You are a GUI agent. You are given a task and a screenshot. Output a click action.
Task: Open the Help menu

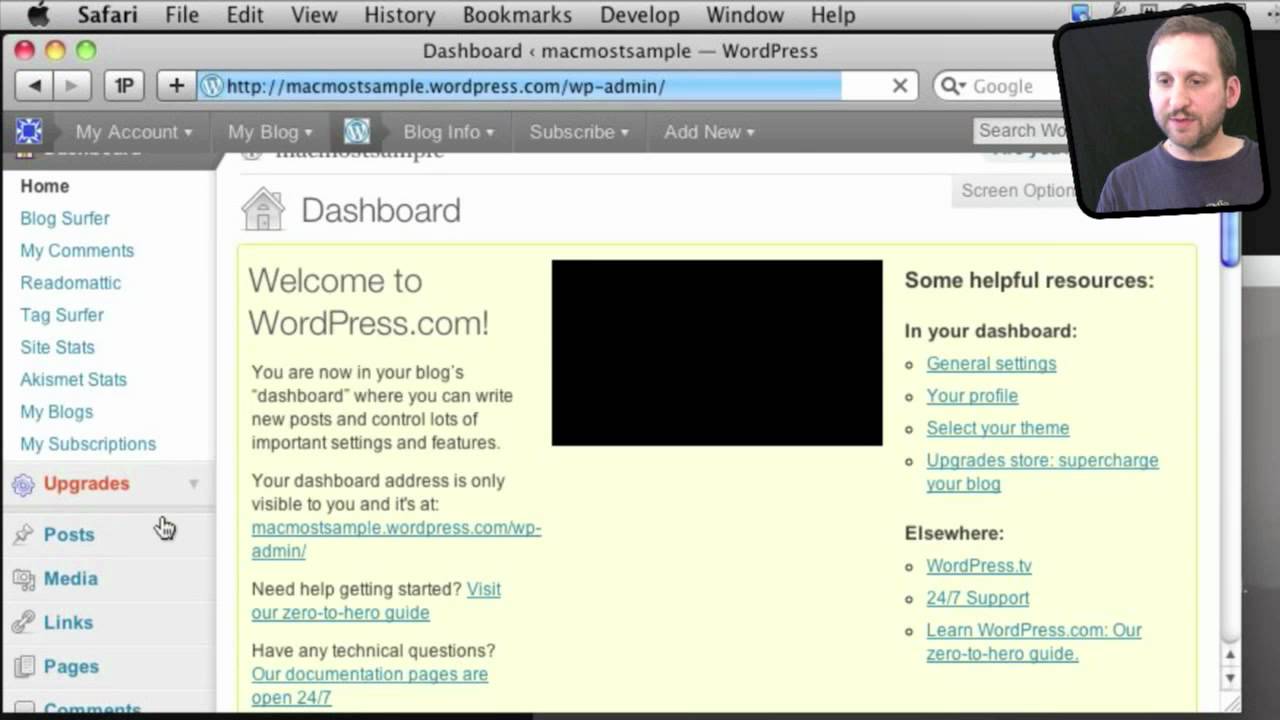833,15
